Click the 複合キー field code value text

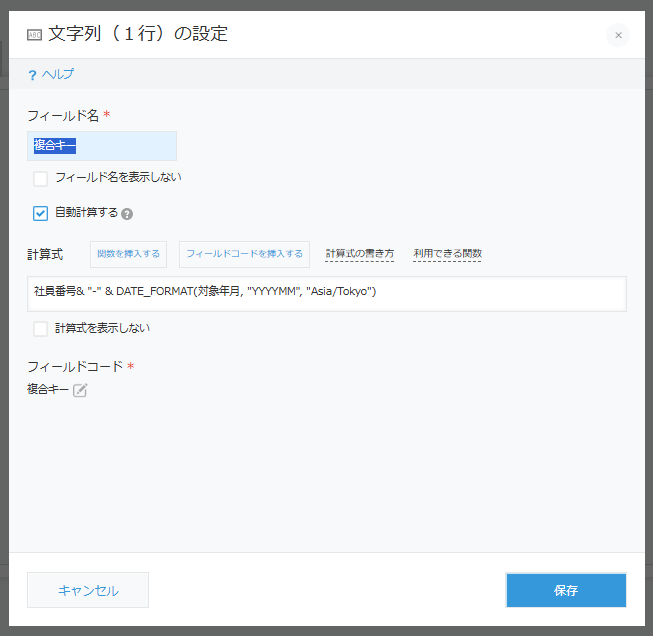point(48,390)
